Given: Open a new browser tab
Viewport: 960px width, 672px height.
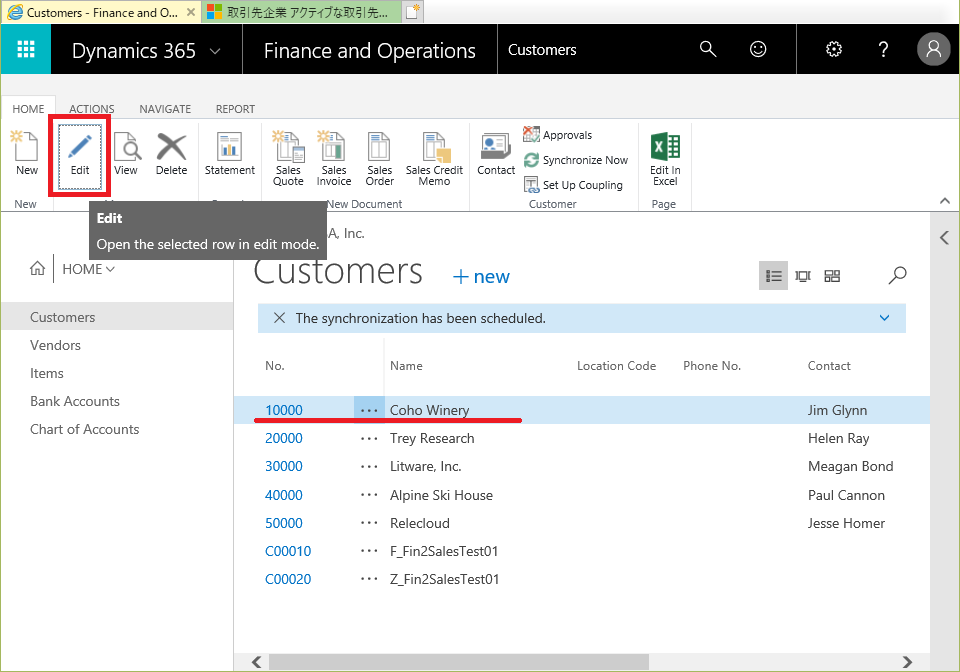Looking at the screenshot, I should (413, 12).
